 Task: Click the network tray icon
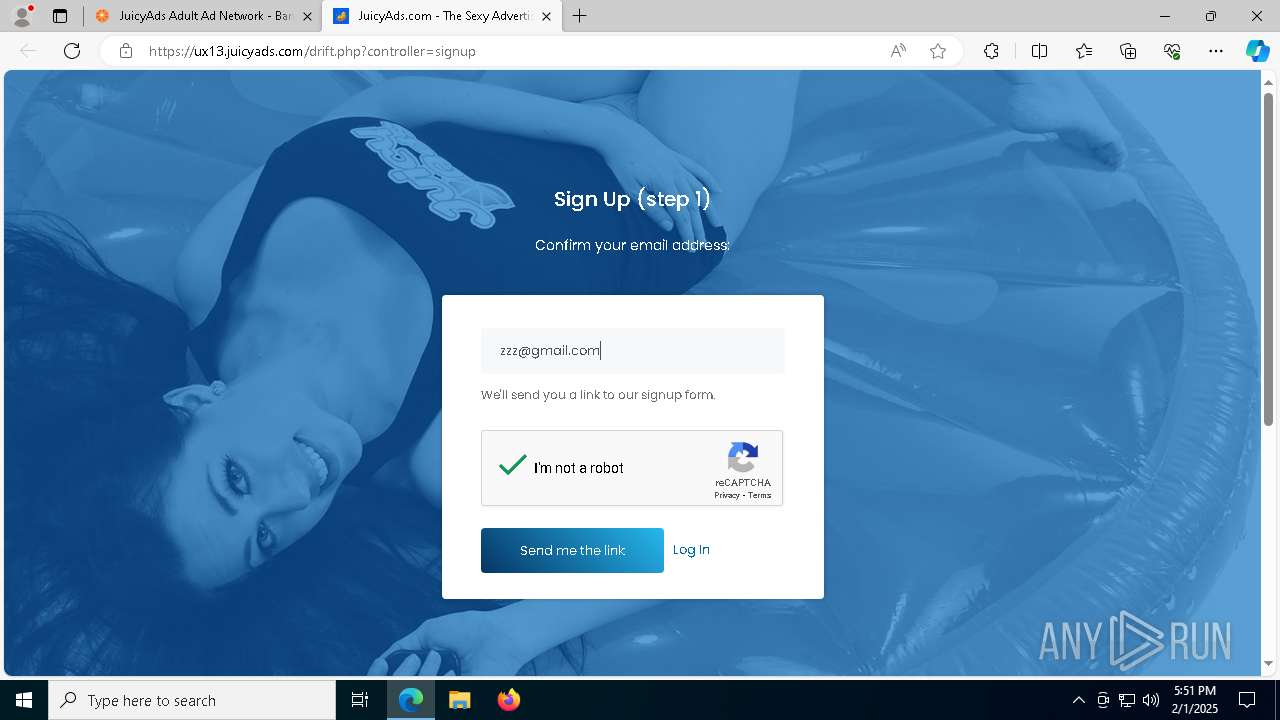(x=1127, y=700)
